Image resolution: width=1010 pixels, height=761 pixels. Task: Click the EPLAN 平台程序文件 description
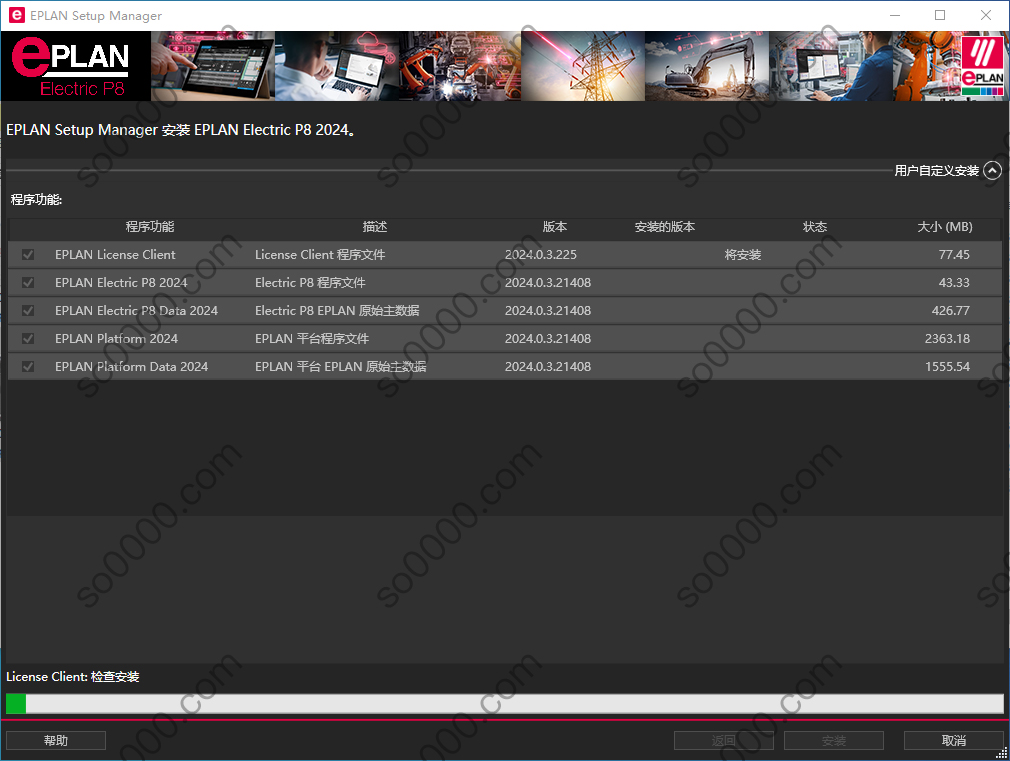point(312,338)
